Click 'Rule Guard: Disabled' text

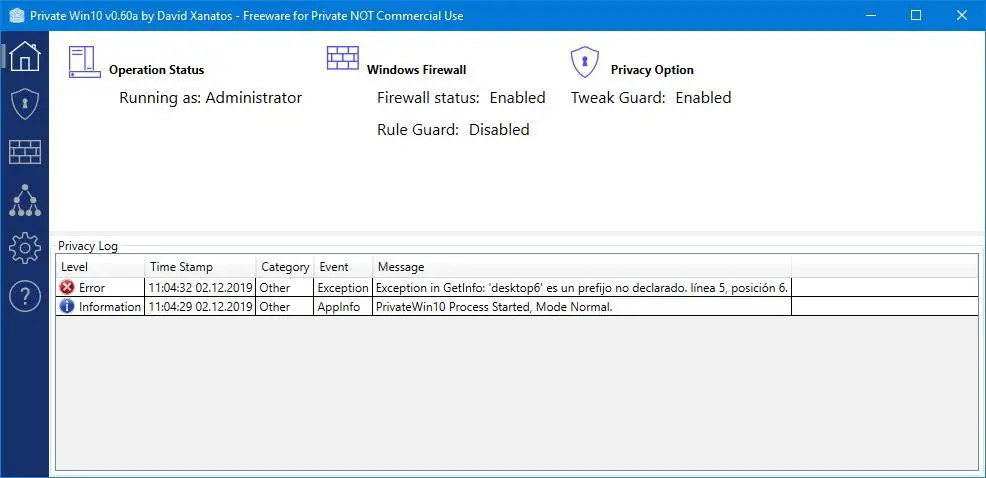pyautogui.click(x=453, y=130)
